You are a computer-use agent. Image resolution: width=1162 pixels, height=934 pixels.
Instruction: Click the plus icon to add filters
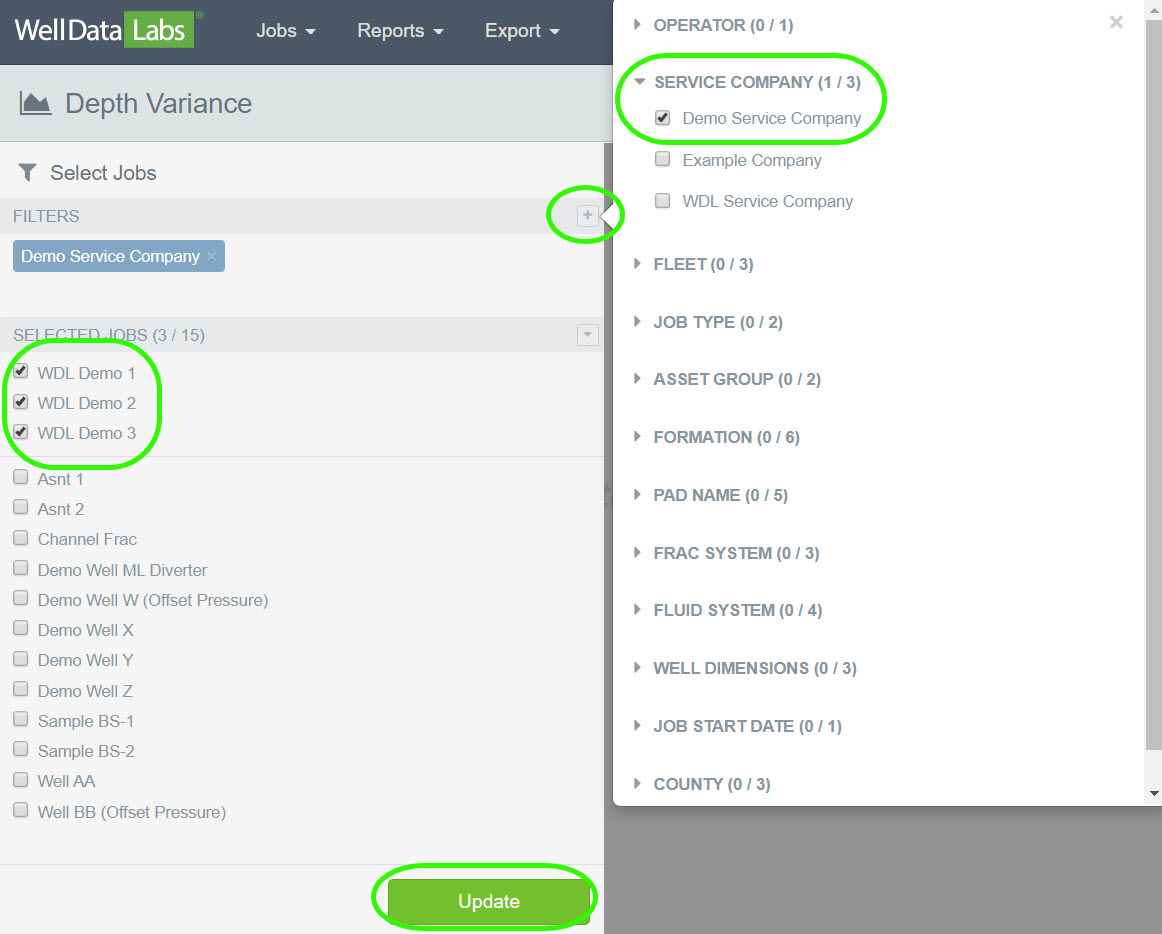[x=588, y=216]
